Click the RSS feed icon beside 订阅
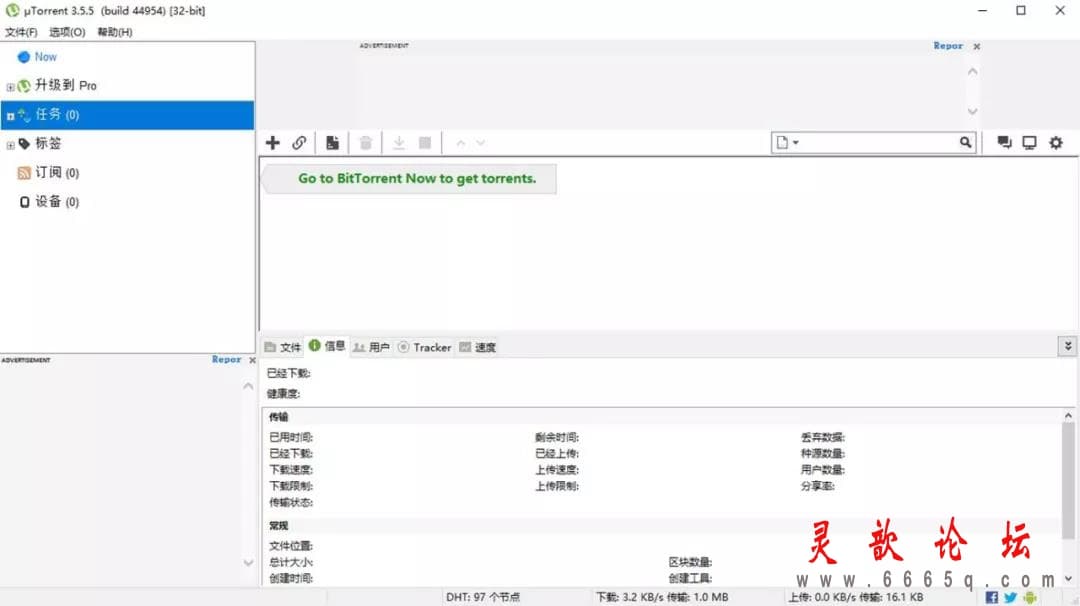 pos(24,173)
